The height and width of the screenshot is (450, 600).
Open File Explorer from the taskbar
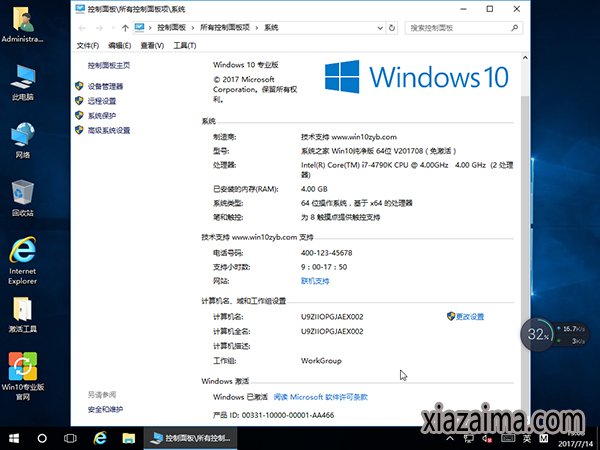[x=129, y=439]
